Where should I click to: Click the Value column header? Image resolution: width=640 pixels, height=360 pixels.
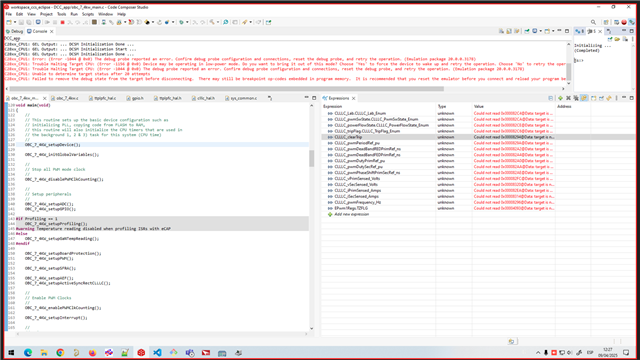point(478,107)
